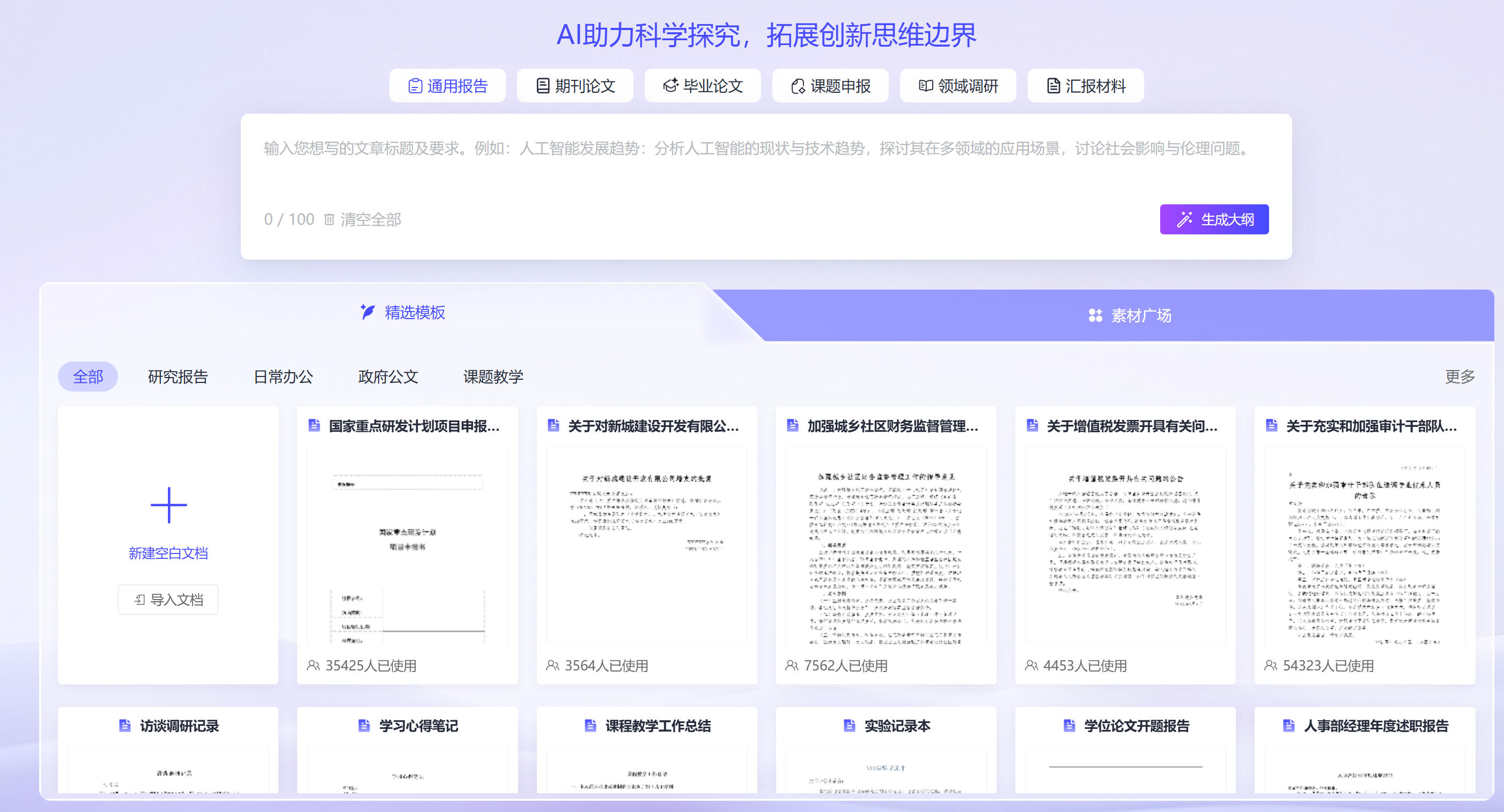Filter templates by 研究报告
Screen dimensions: 1504x812
[178, 377]
